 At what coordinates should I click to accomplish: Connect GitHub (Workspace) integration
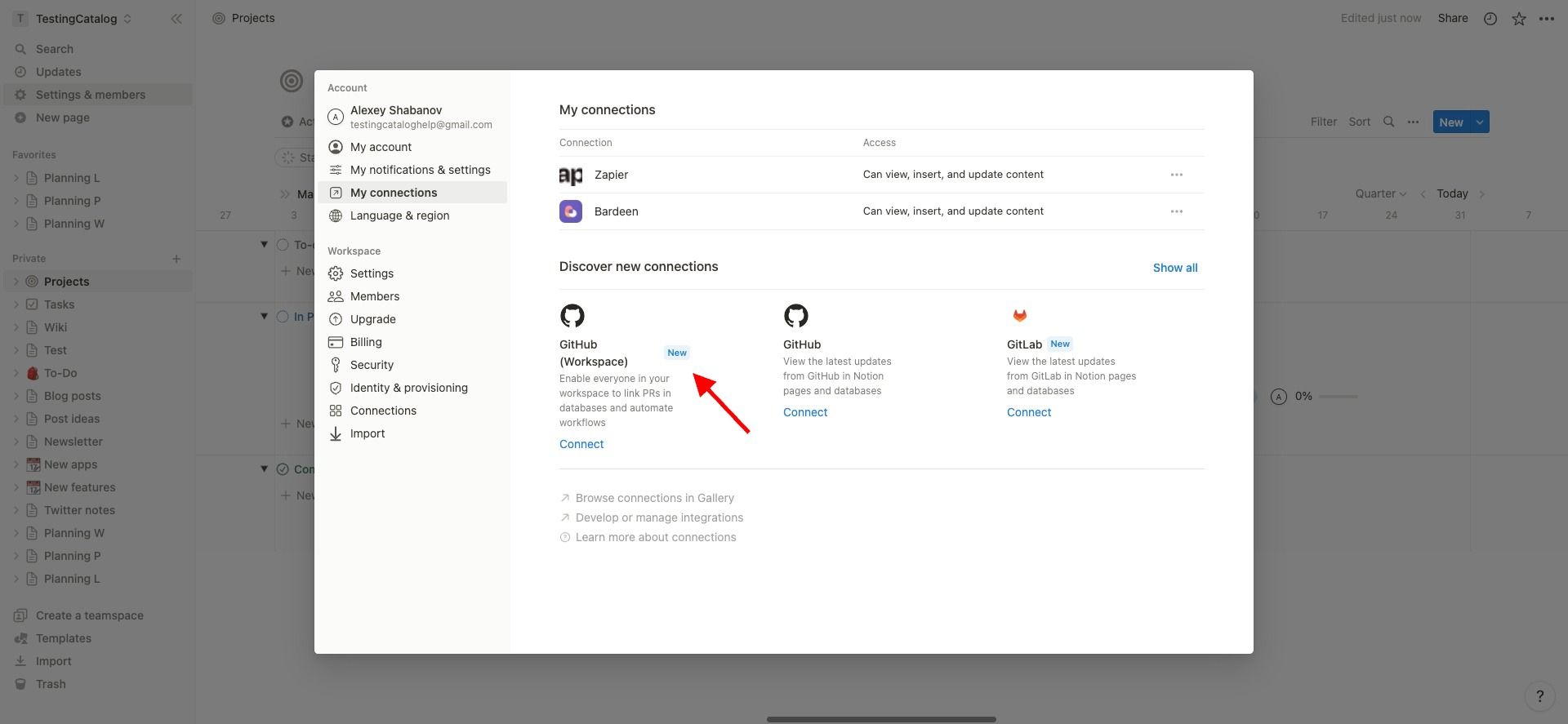click(x=581, y=444)
